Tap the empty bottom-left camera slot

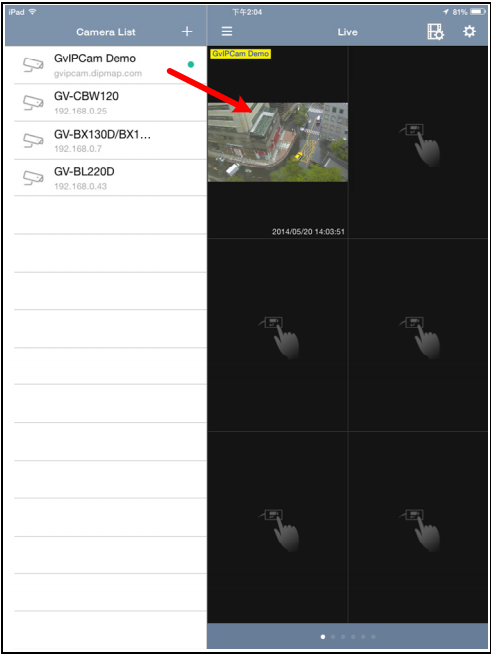click(x=278, y=527)
